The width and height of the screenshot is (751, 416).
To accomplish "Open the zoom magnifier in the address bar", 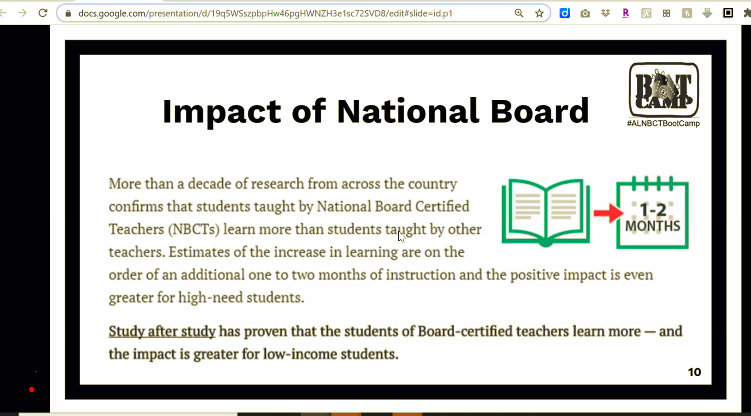I will click(519, 13).
